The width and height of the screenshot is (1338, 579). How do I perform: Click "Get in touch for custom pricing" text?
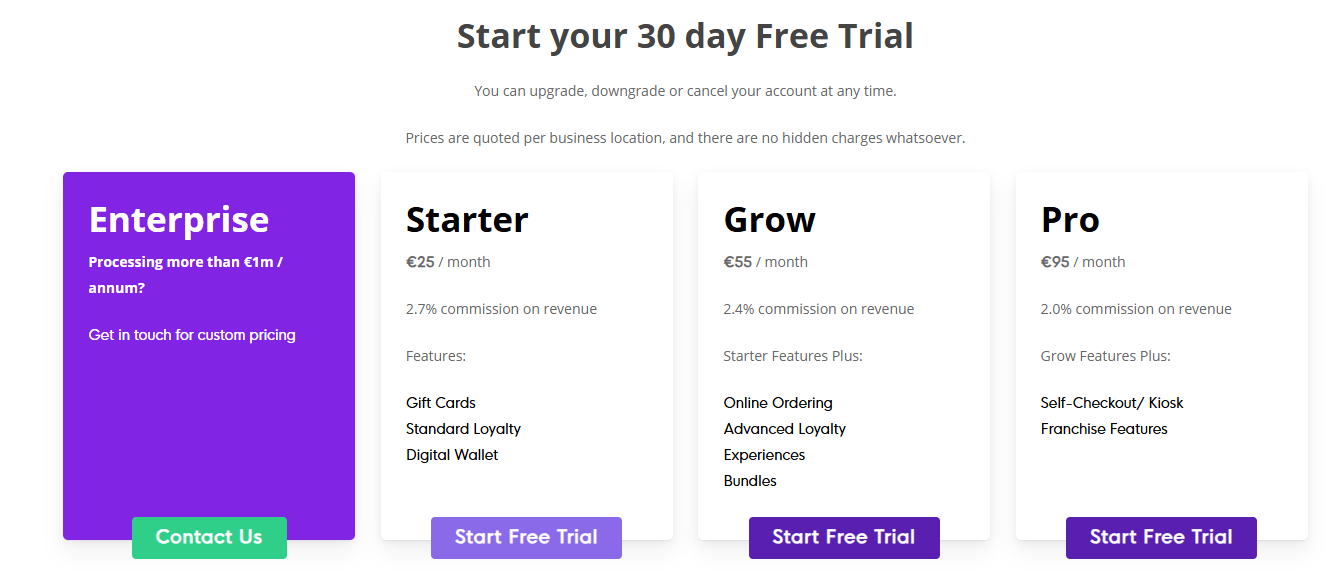point(192,335)
